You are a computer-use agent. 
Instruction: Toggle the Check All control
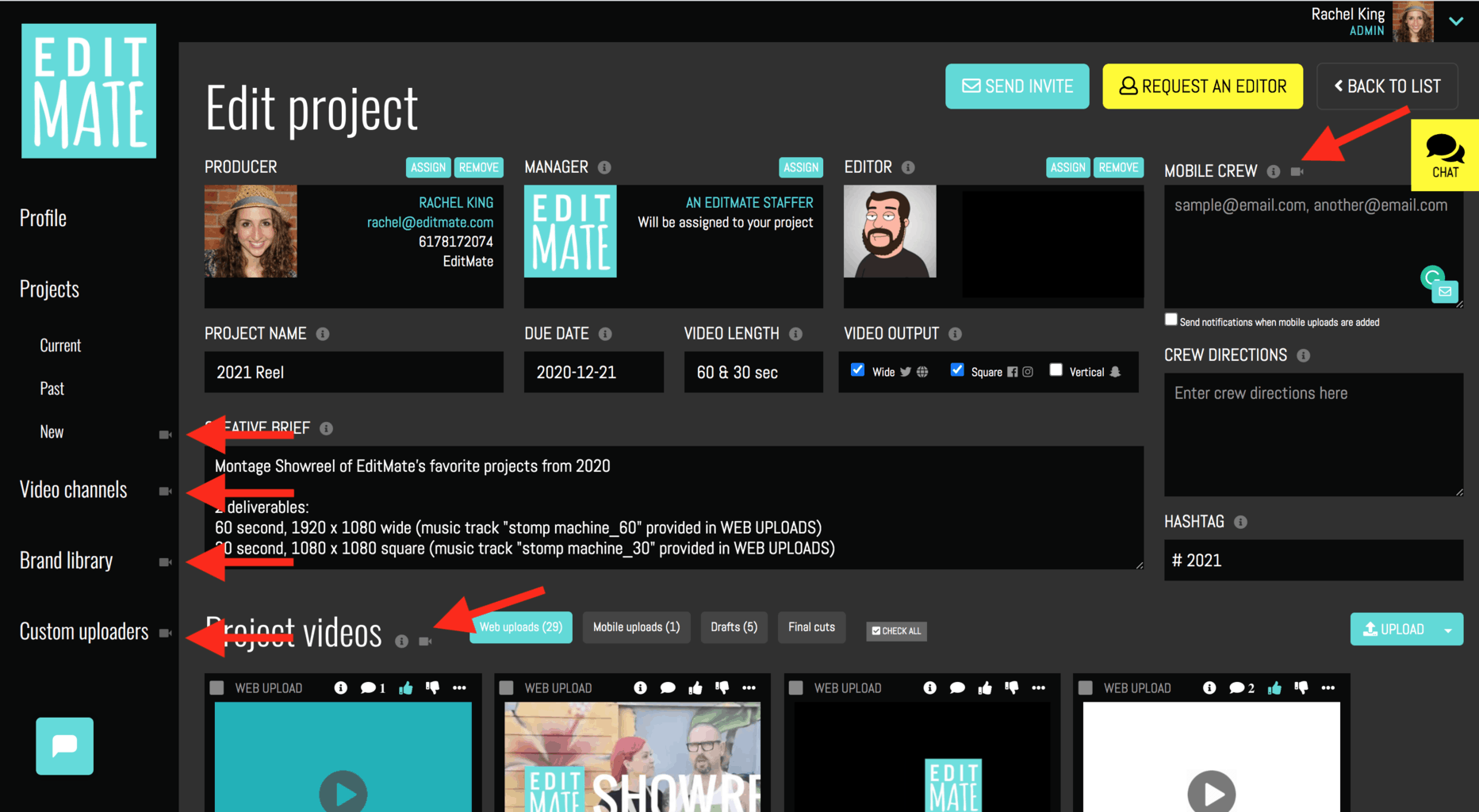pyautogui.click(x=896, y=630)
